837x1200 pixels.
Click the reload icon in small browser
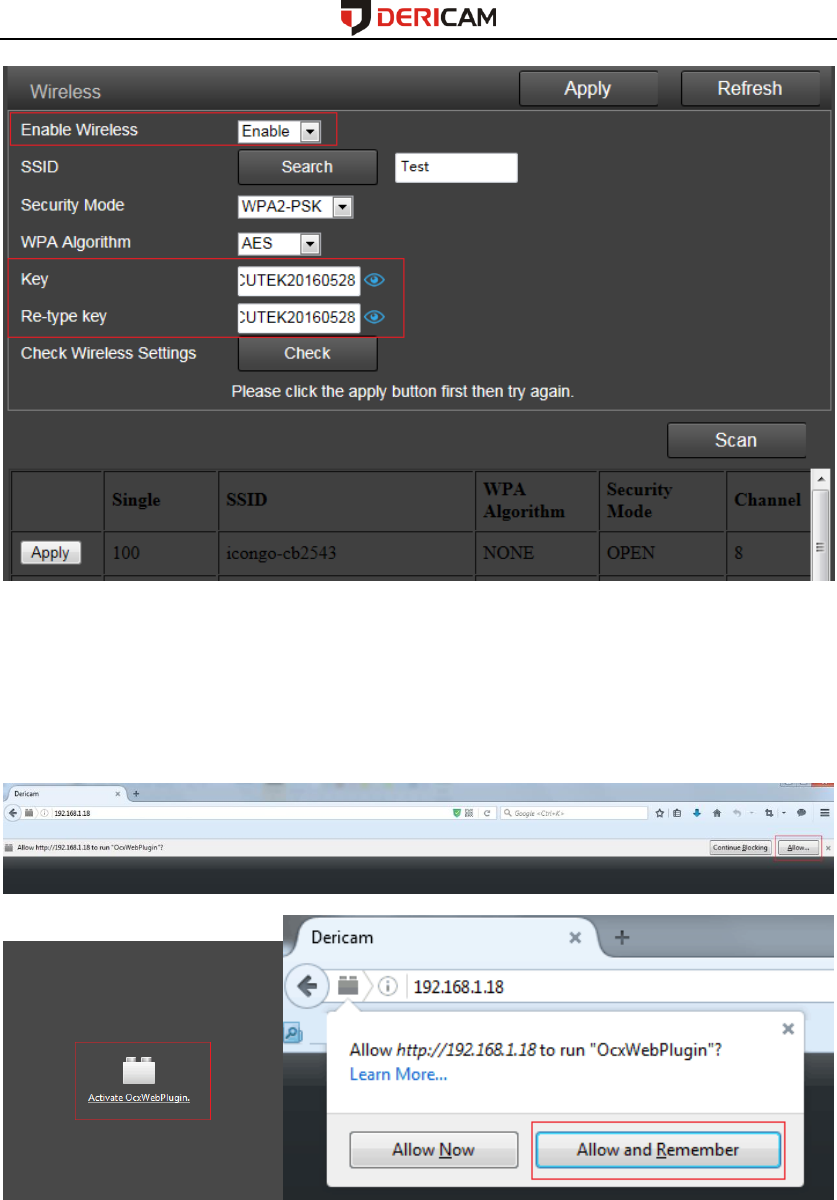[x=487, y=814]
